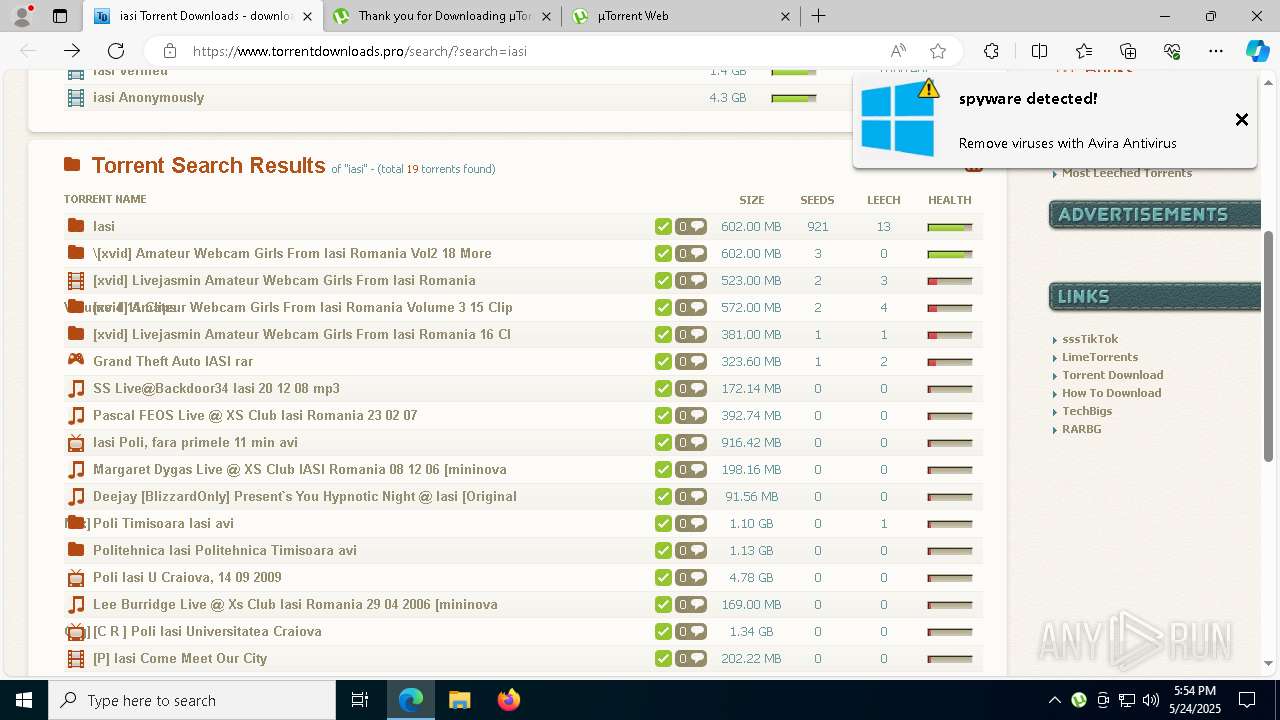Click the network tray icon
Screen dimensions: 1280x720
[1127, 700]
